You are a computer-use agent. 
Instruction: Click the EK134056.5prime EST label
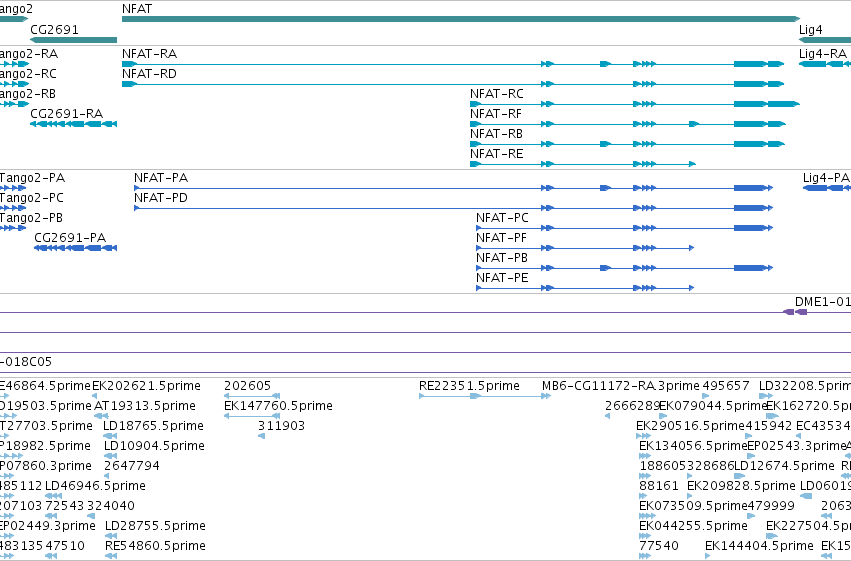tap(693, 446)
